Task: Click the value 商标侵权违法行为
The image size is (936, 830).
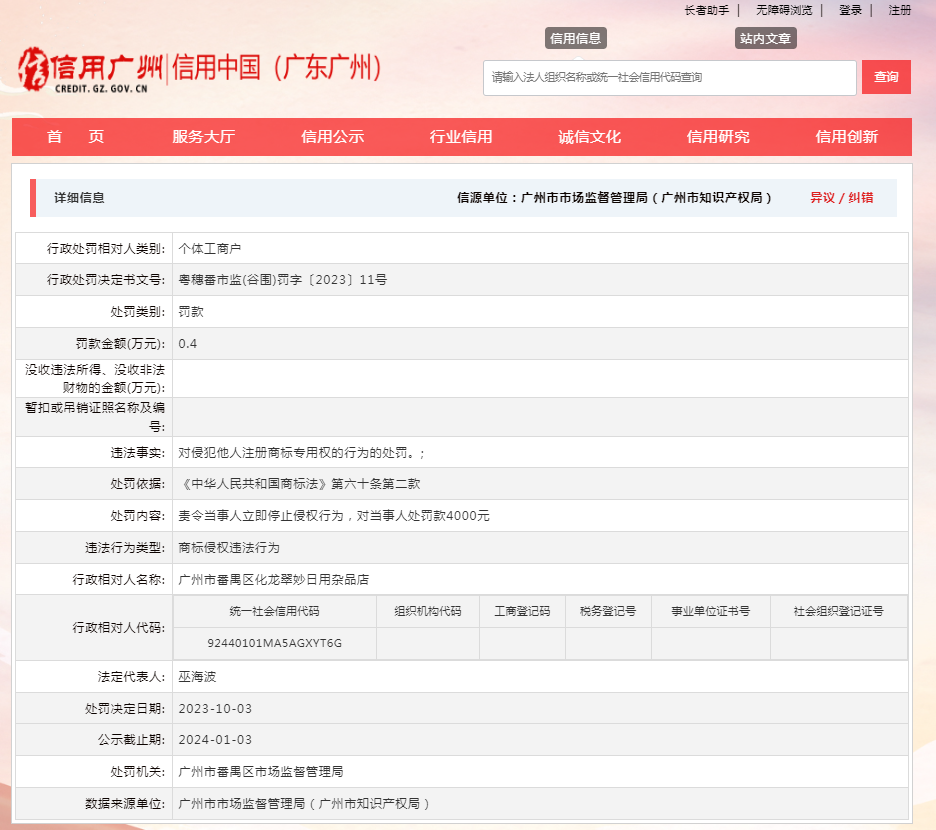Action: (229, 548)
